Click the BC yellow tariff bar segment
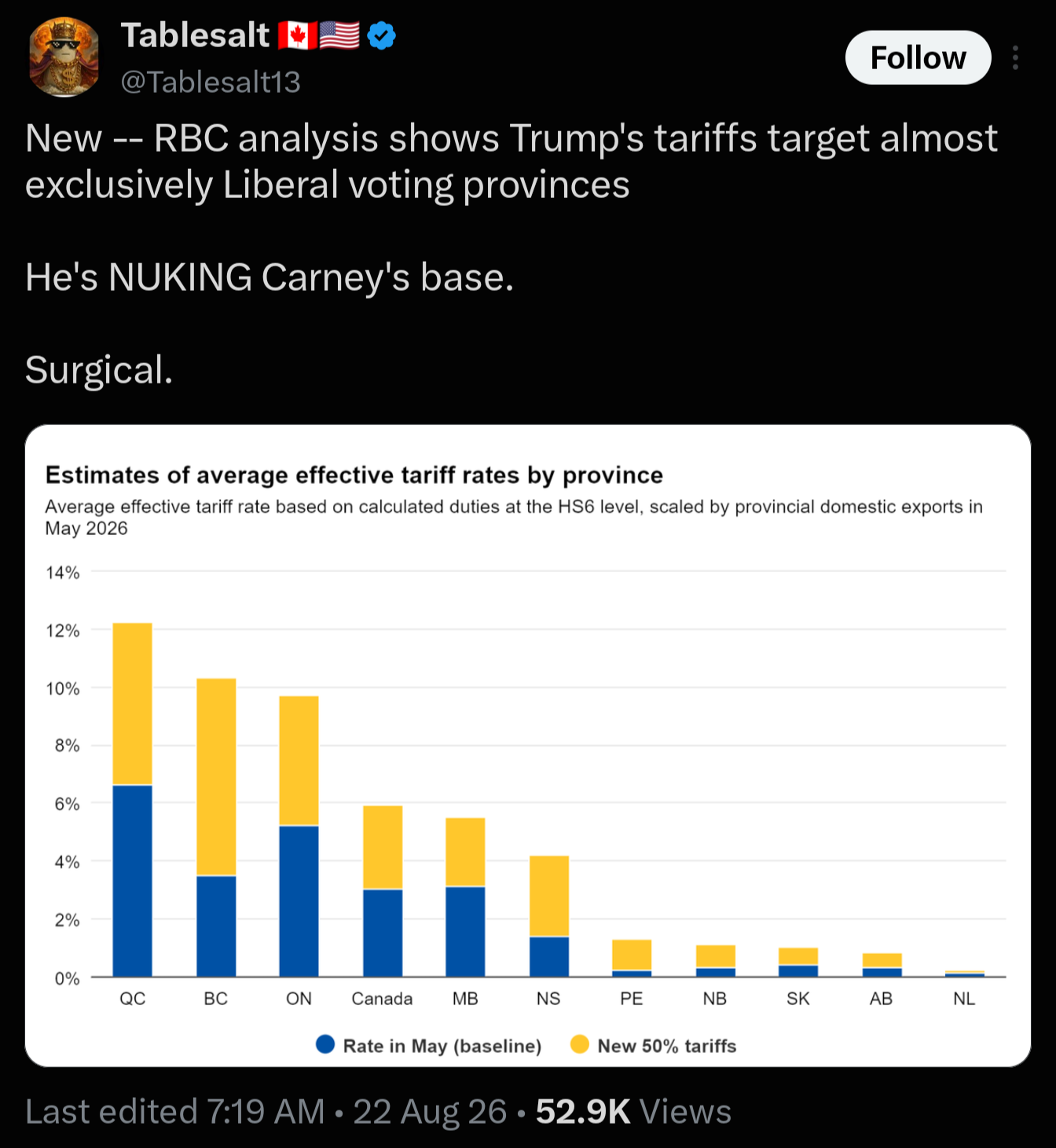1056x1148 pixels. pyautogui.click(x=216, y=777)
